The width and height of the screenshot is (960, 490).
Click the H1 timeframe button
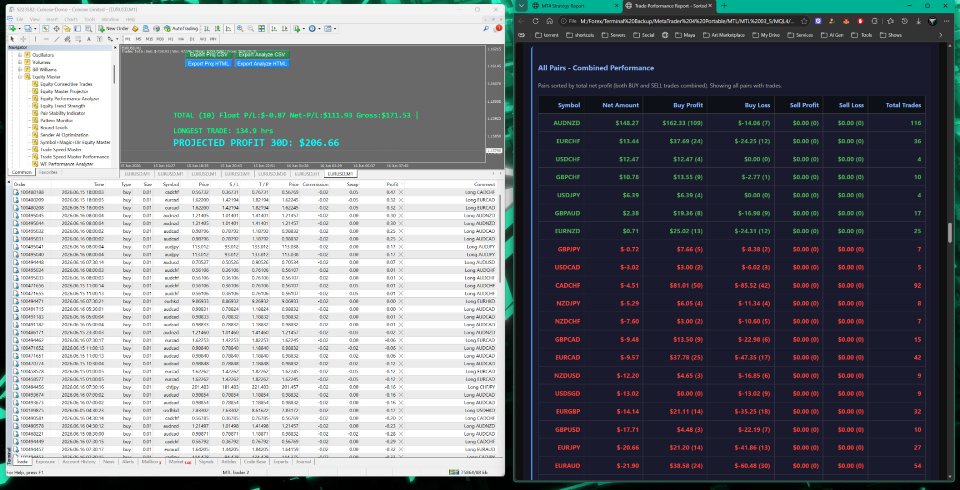(171, 39)
